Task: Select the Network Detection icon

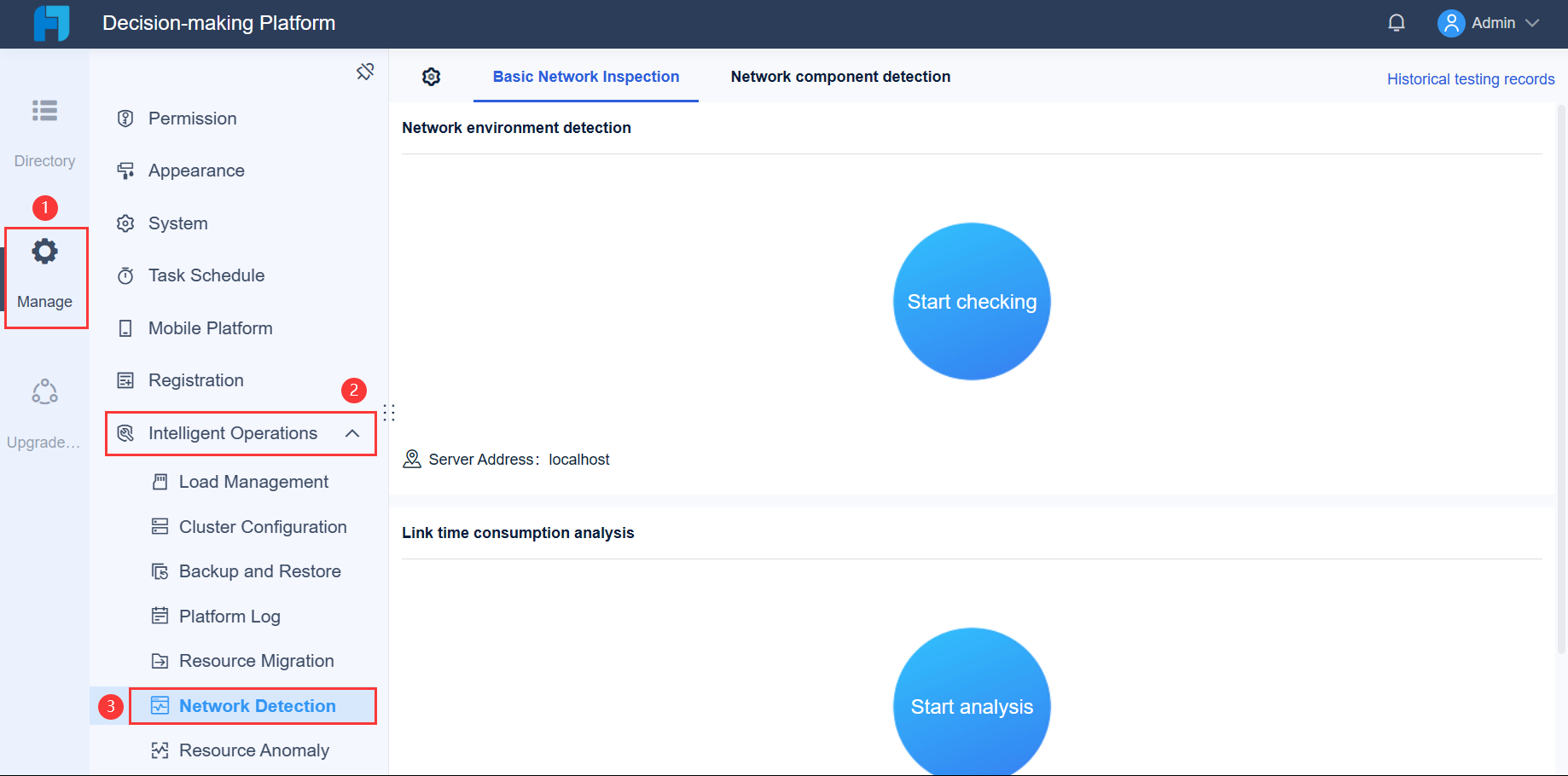Action: pos(160,705)
